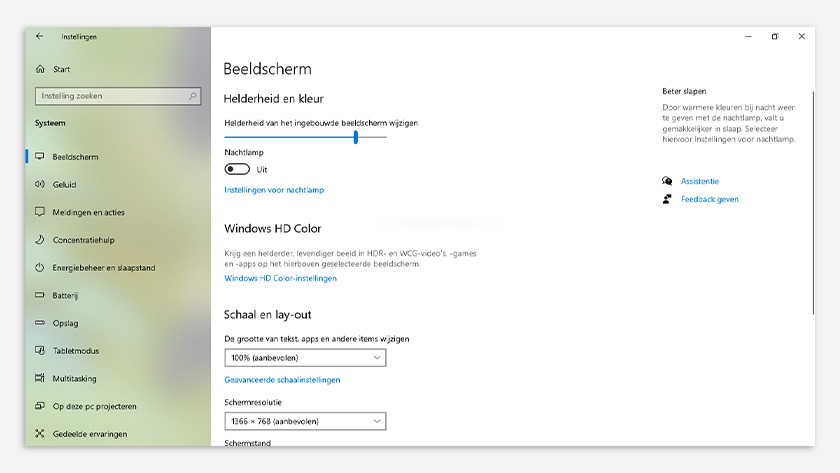Switch to Tabletmodus settings
Screen dimensions: 840x473
(75, 351)
